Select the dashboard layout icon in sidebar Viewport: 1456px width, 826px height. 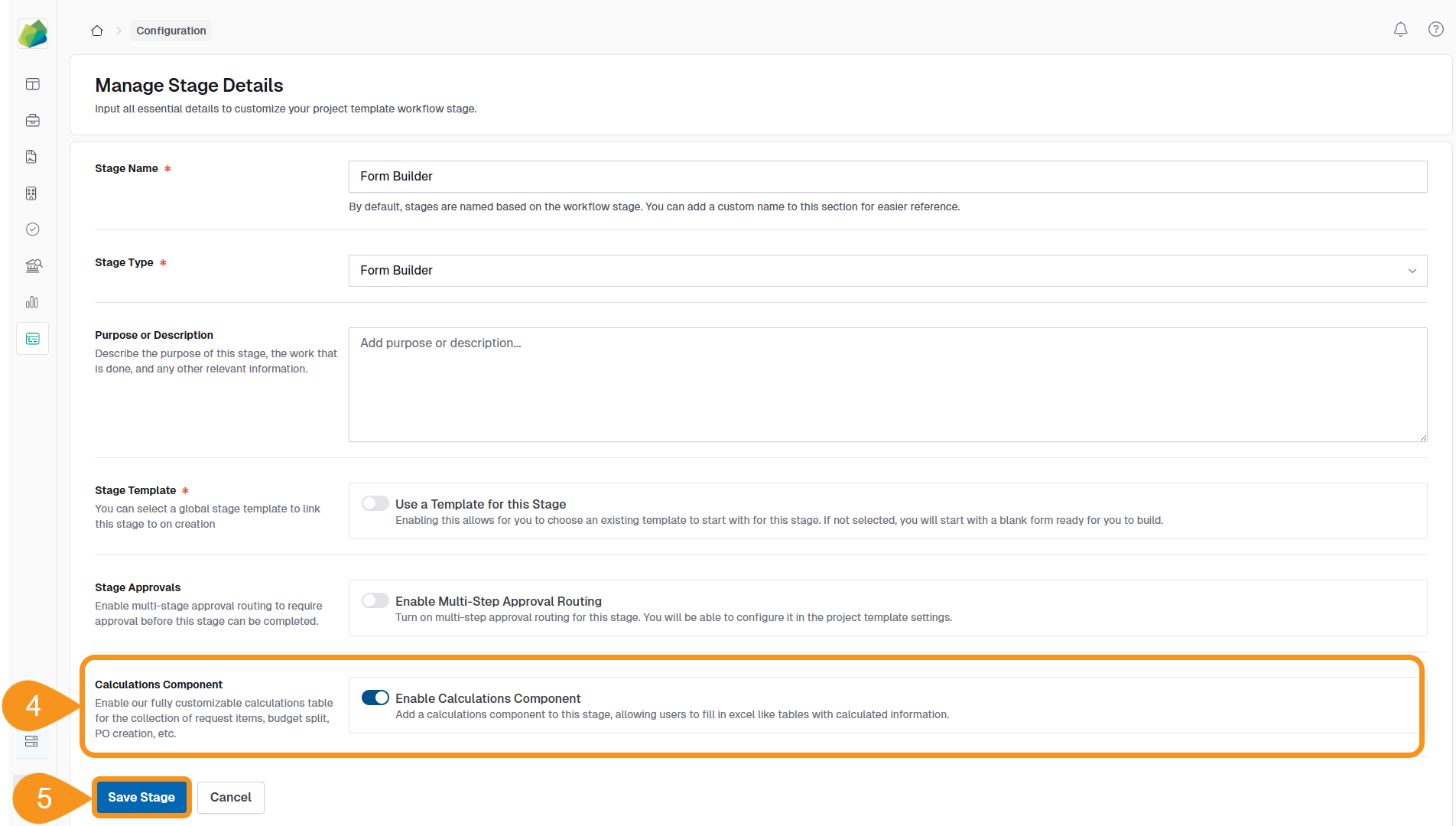click(32, 83)
